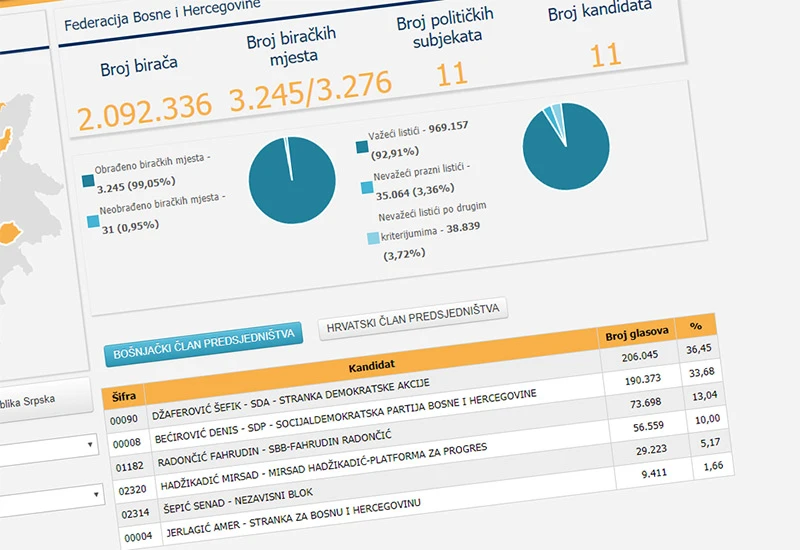Click percentage value 5,17
800x550 pixels.
(x=710, y=443)
